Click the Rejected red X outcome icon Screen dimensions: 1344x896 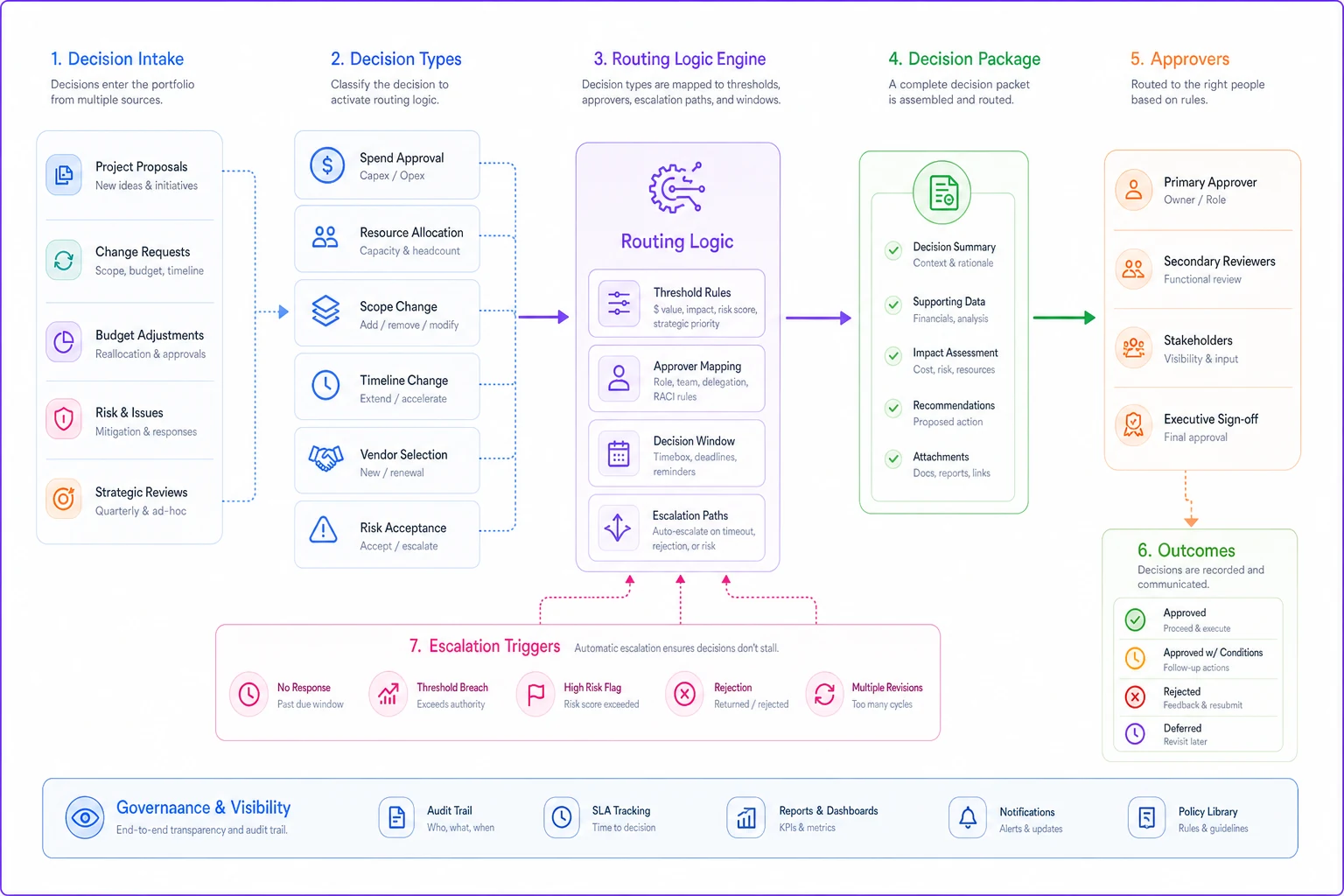coord(1135,696)
